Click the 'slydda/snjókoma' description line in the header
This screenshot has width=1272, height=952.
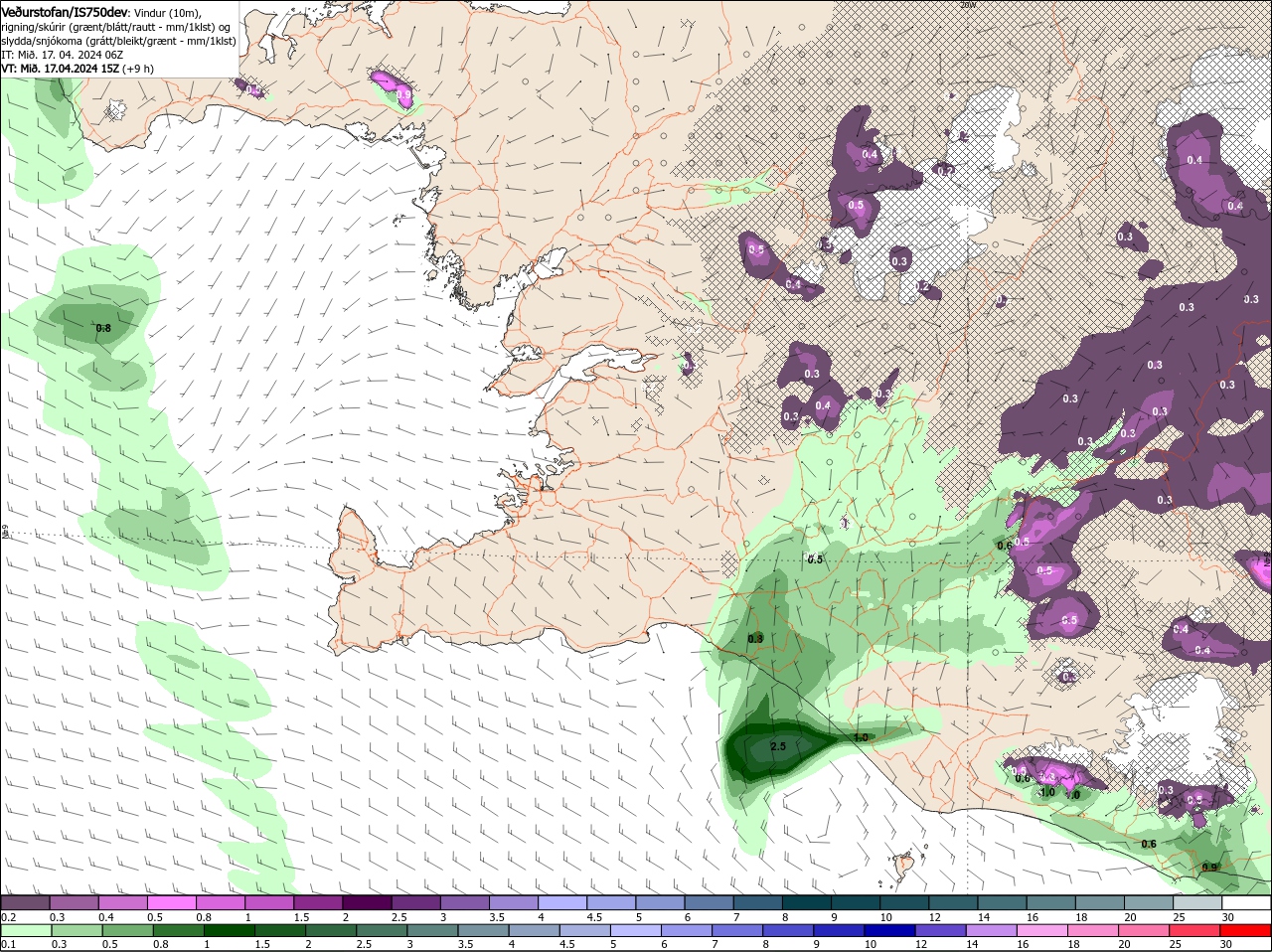point(119,41)
